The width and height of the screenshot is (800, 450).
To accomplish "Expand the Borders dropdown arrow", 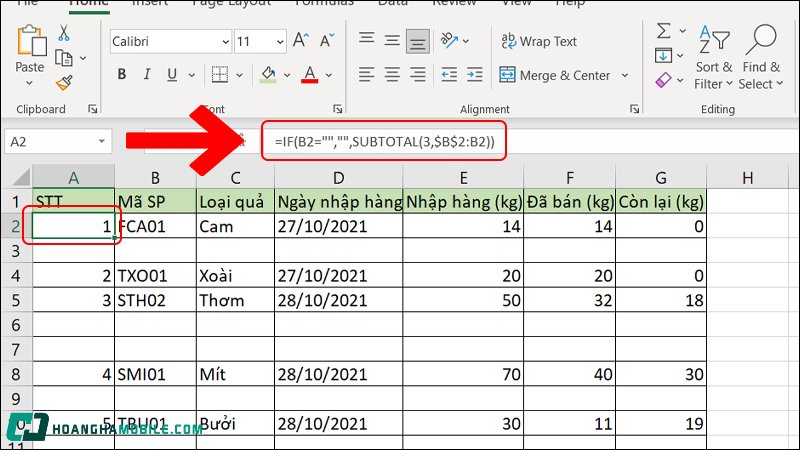I will 239,75.
